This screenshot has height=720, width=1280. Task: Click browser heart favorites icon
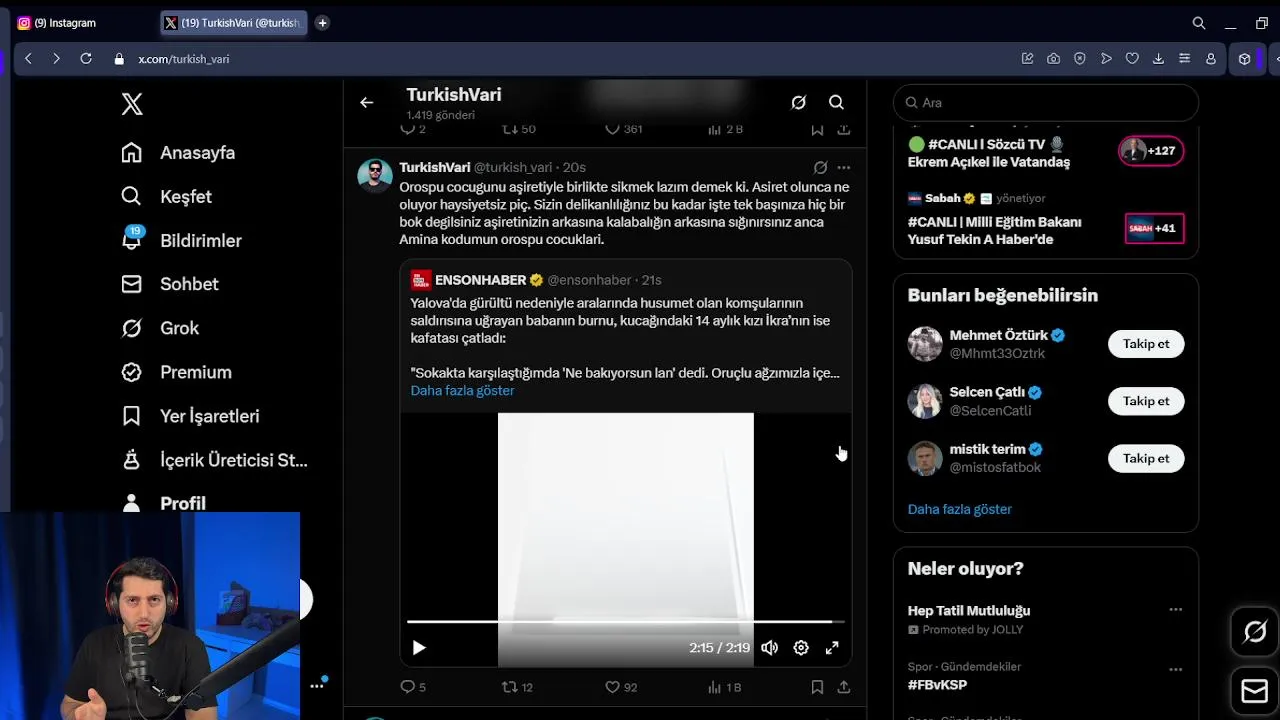click(x=1132, y=59)
